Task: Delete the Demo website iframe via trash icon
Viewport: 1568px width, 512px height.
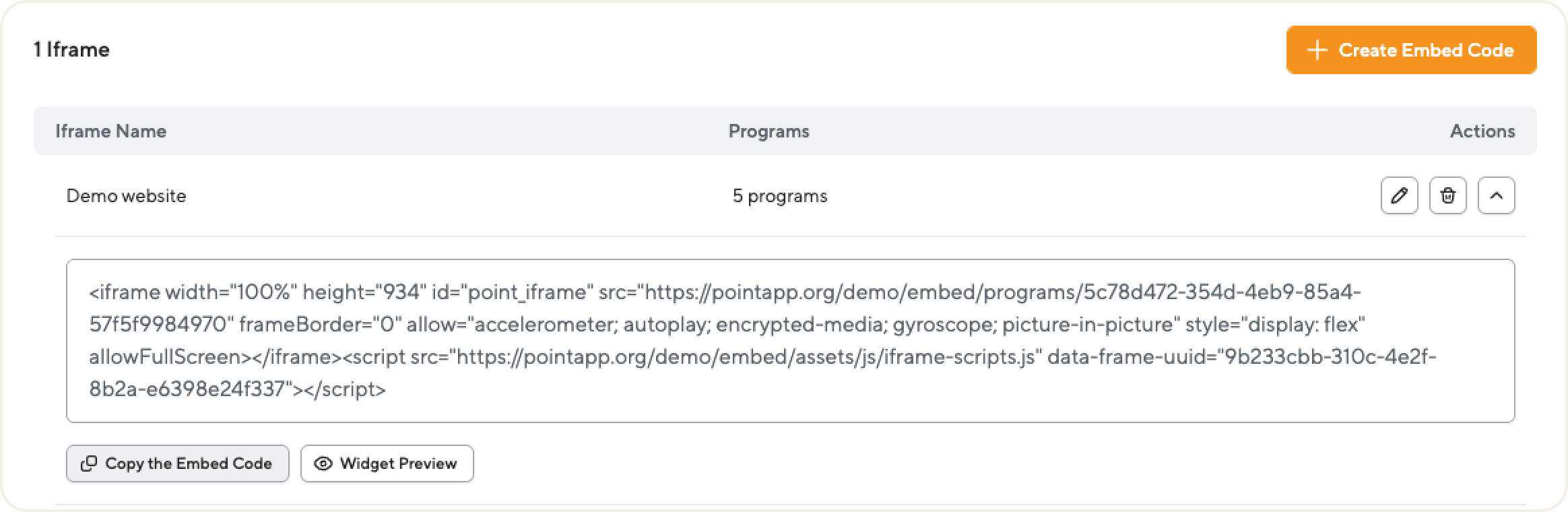Action: [x=1447, y=196]
